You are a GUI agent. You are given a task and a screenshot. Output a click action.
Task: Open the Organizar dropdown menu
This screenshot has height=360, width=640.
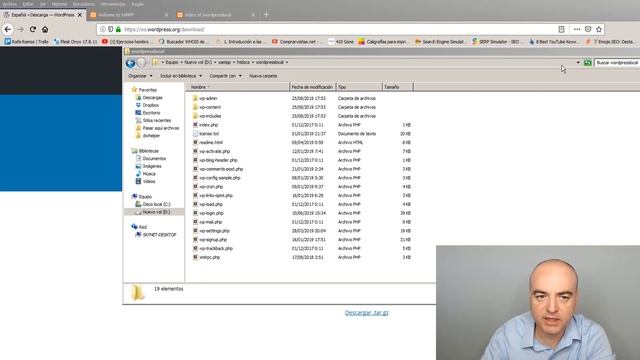(140, 76)
